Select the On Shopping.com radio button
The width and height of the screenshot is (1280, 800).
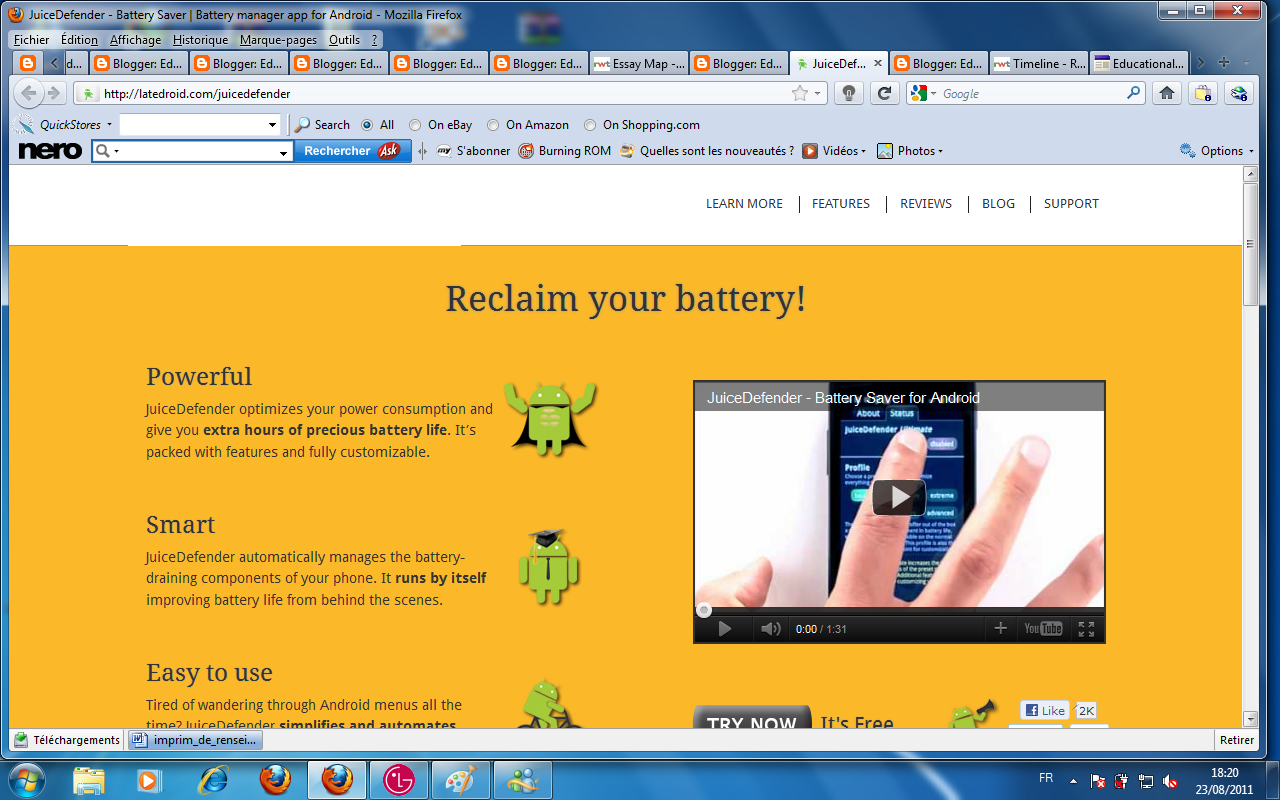coord(590,125)
